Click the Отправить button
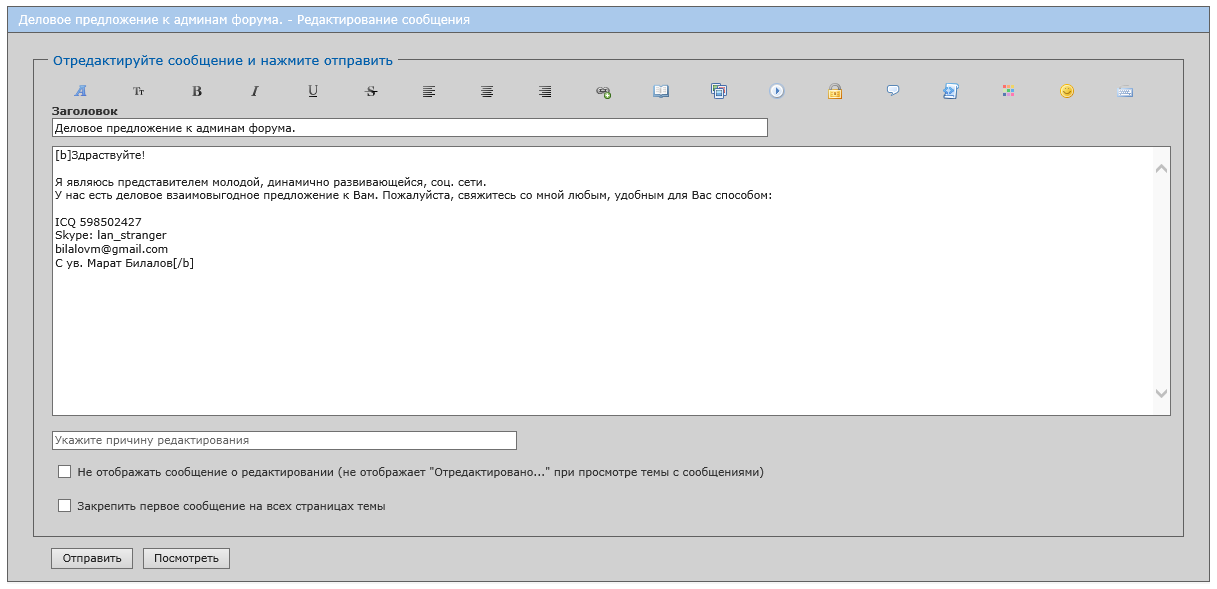The image size is (1217, 589). tap(92, 558)
